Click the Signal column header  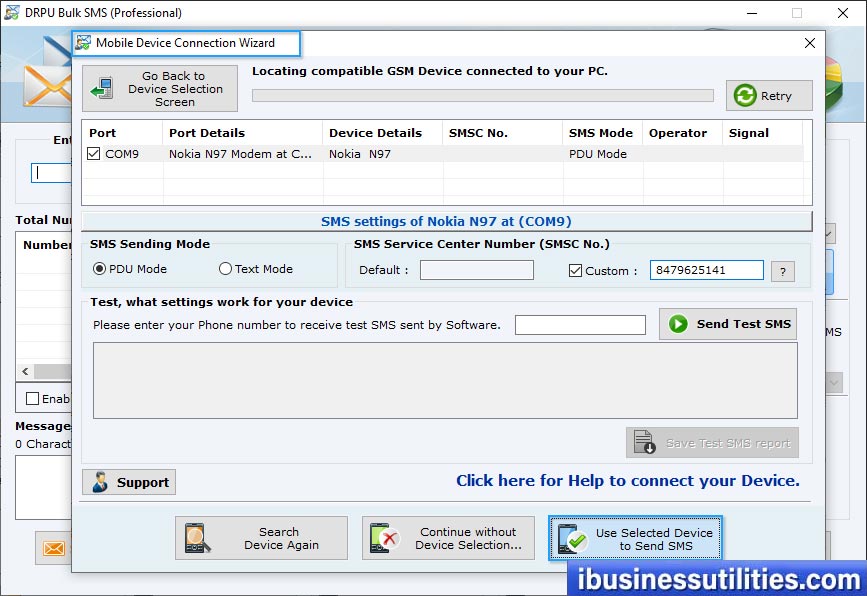(x=762, y=133)
